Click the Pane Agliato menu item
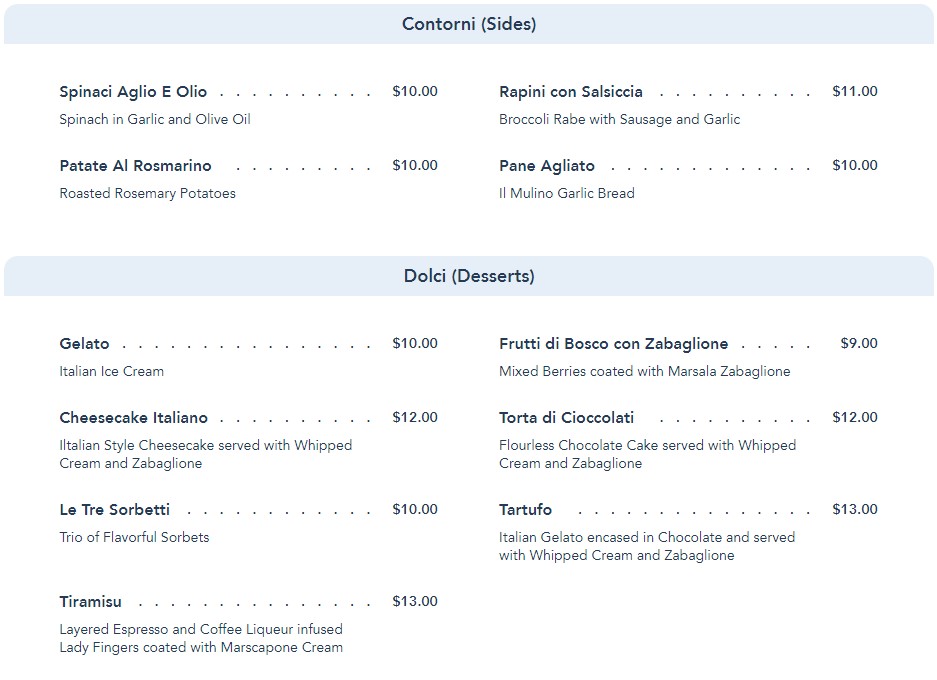Screen dimensions: 937x680 click(546, 166)
